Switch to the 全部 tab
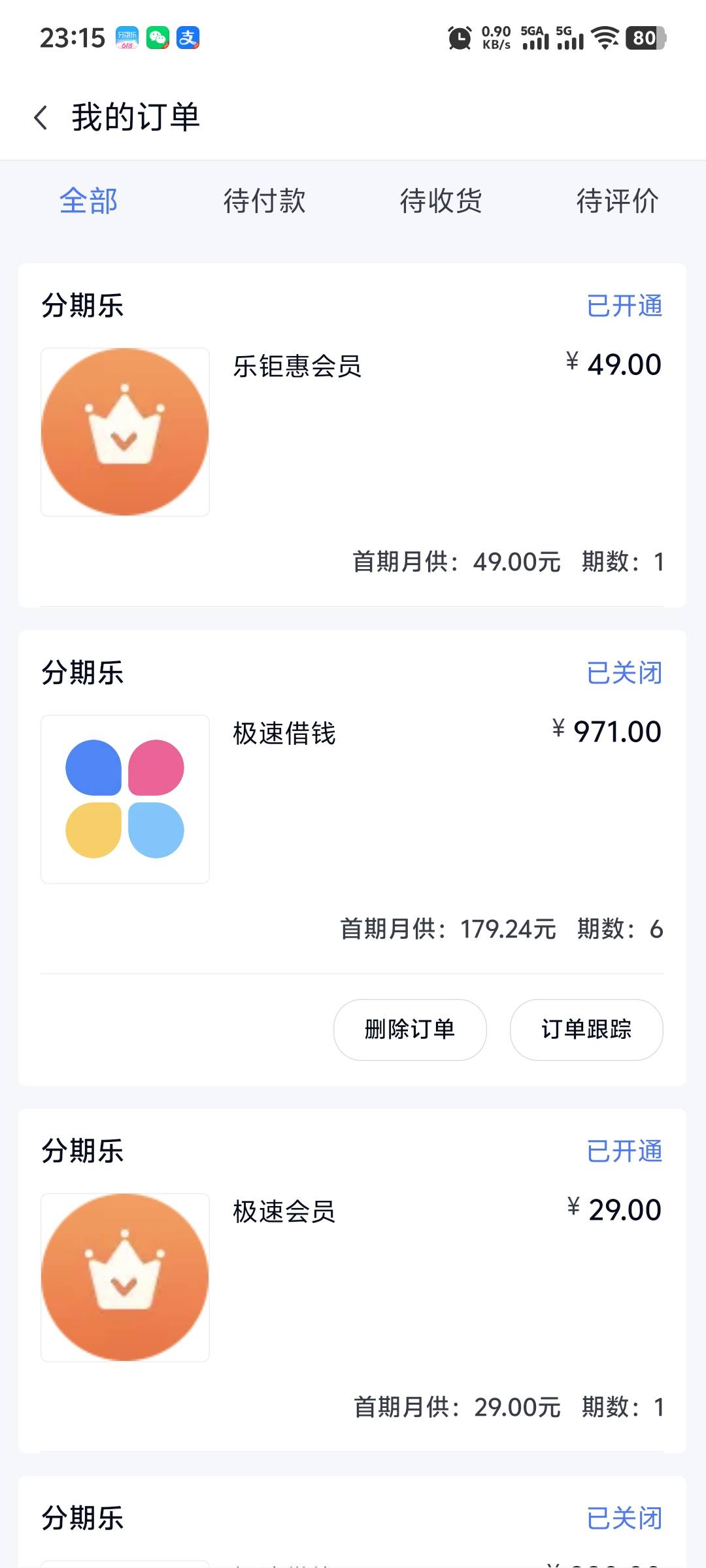Screen dimensions: 706x1568 [x=88, y=201]
